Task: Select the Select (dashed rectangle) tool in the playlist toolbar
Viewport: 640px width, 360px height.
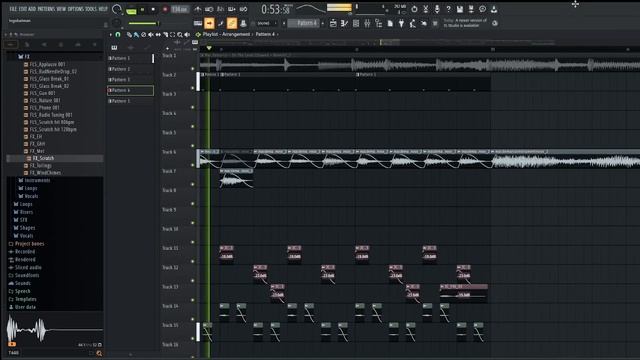Action: pyautogui.click(x=172, y=35)
